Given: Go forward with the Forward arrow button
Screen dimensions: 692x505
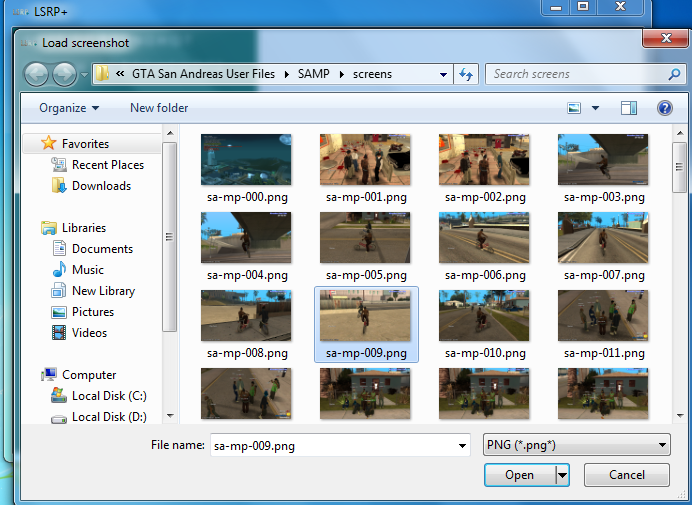Looking at the screenshot, I should (64, 74).
